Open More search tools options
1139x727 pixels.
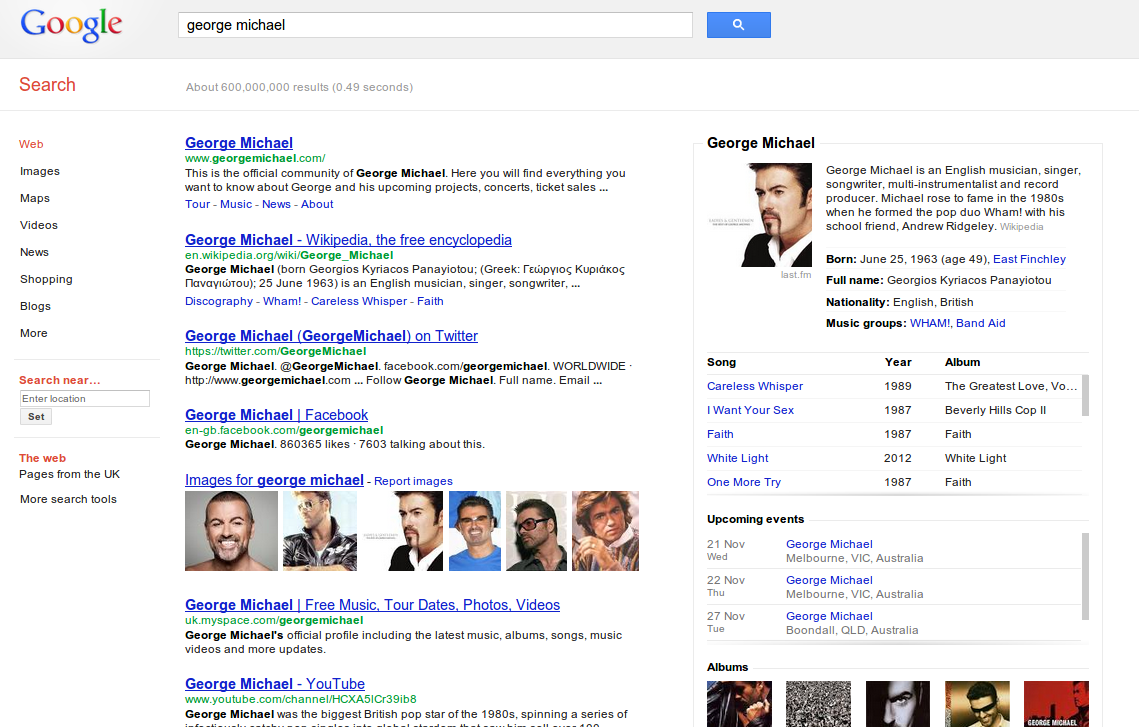point(67,498)
